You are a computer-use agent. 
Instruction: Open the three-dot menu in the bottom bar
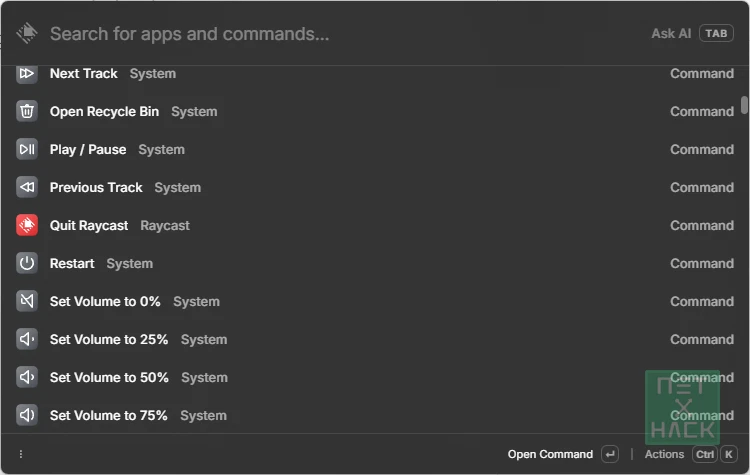[21, 454]
